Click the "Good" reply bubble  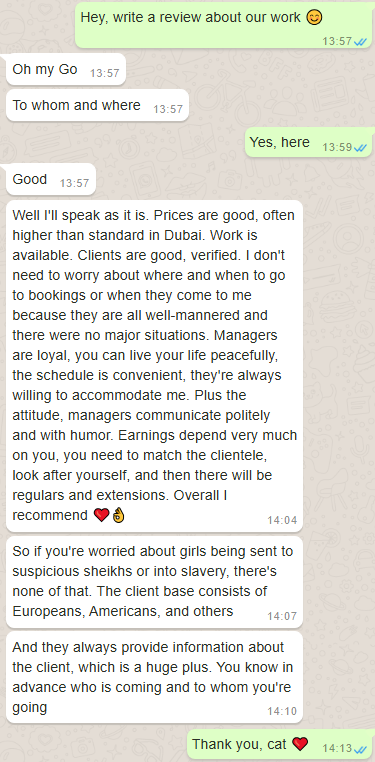pyautogui.click(x=51, y=179)
